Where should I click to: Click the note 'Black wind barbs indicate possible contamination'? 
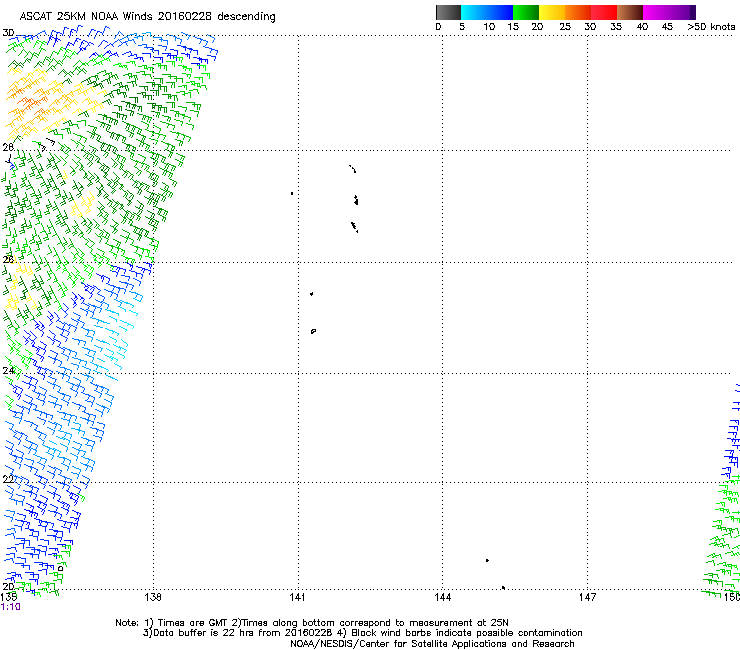(467, 633)
